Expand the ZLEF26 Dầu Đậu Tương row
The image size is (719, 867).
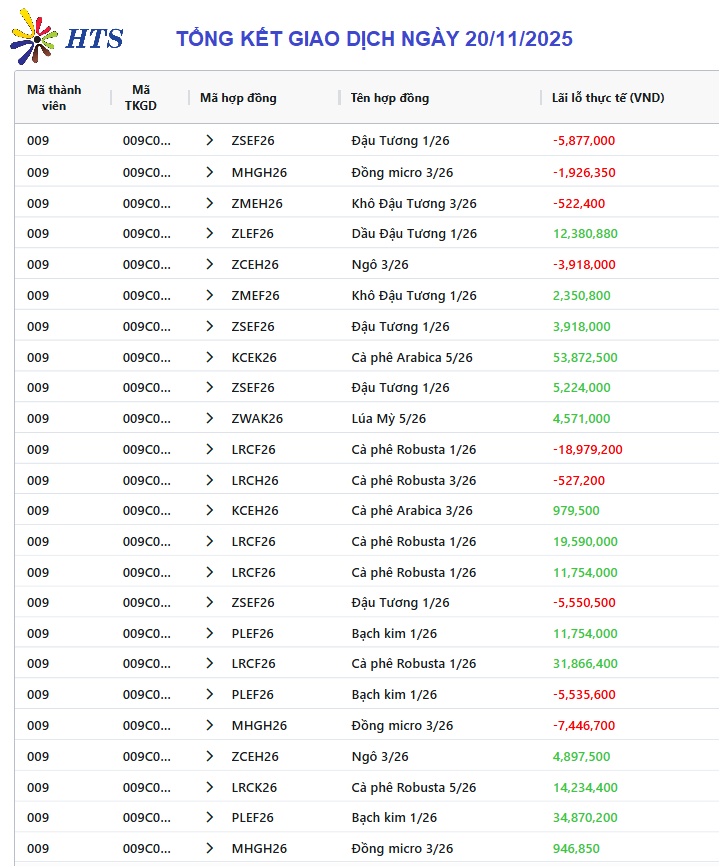click(209, 234)
